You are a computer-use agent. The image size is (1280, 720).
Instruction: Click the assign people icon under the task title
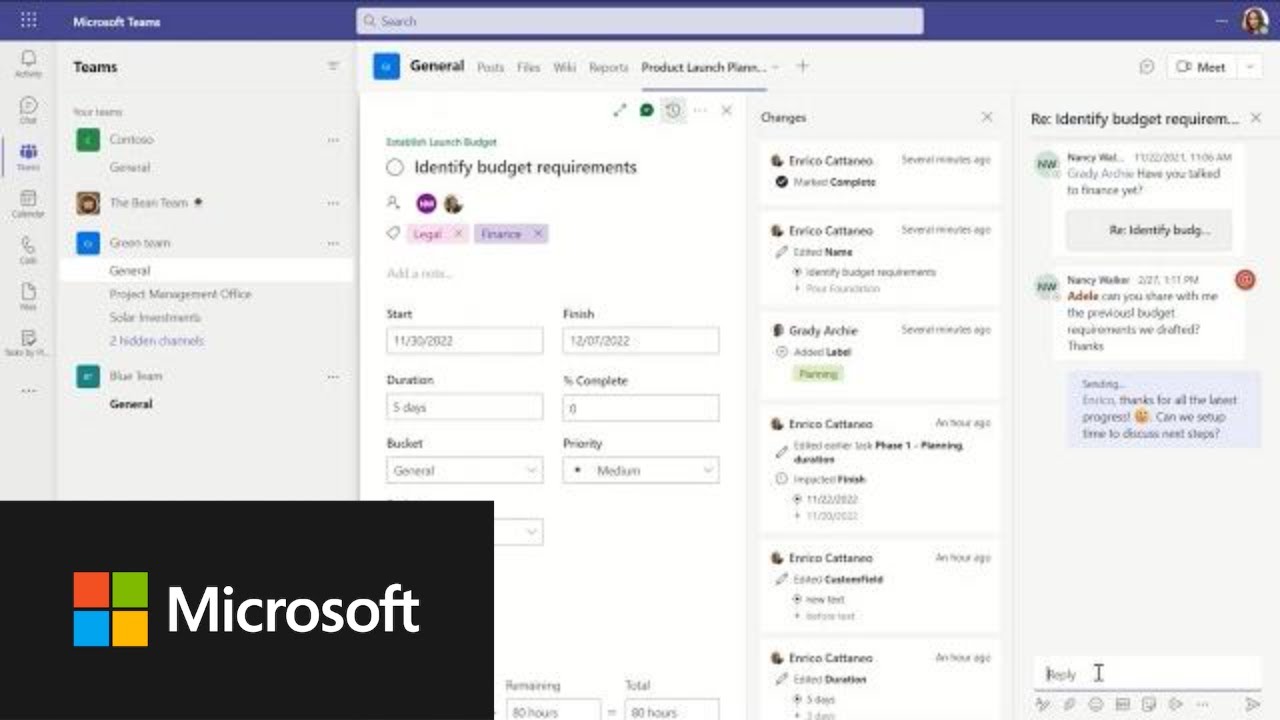pyautogui.click(x=394, y=203)
